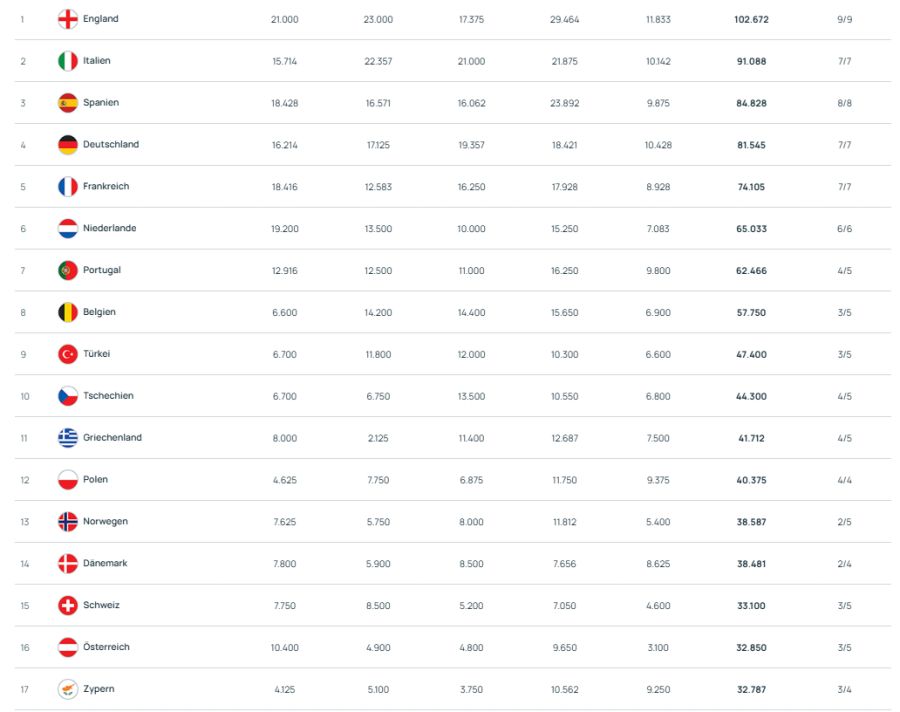This screenshot has width=900, height=712.
Task: Select the Tschechien country name
Action: click(108, 396)
